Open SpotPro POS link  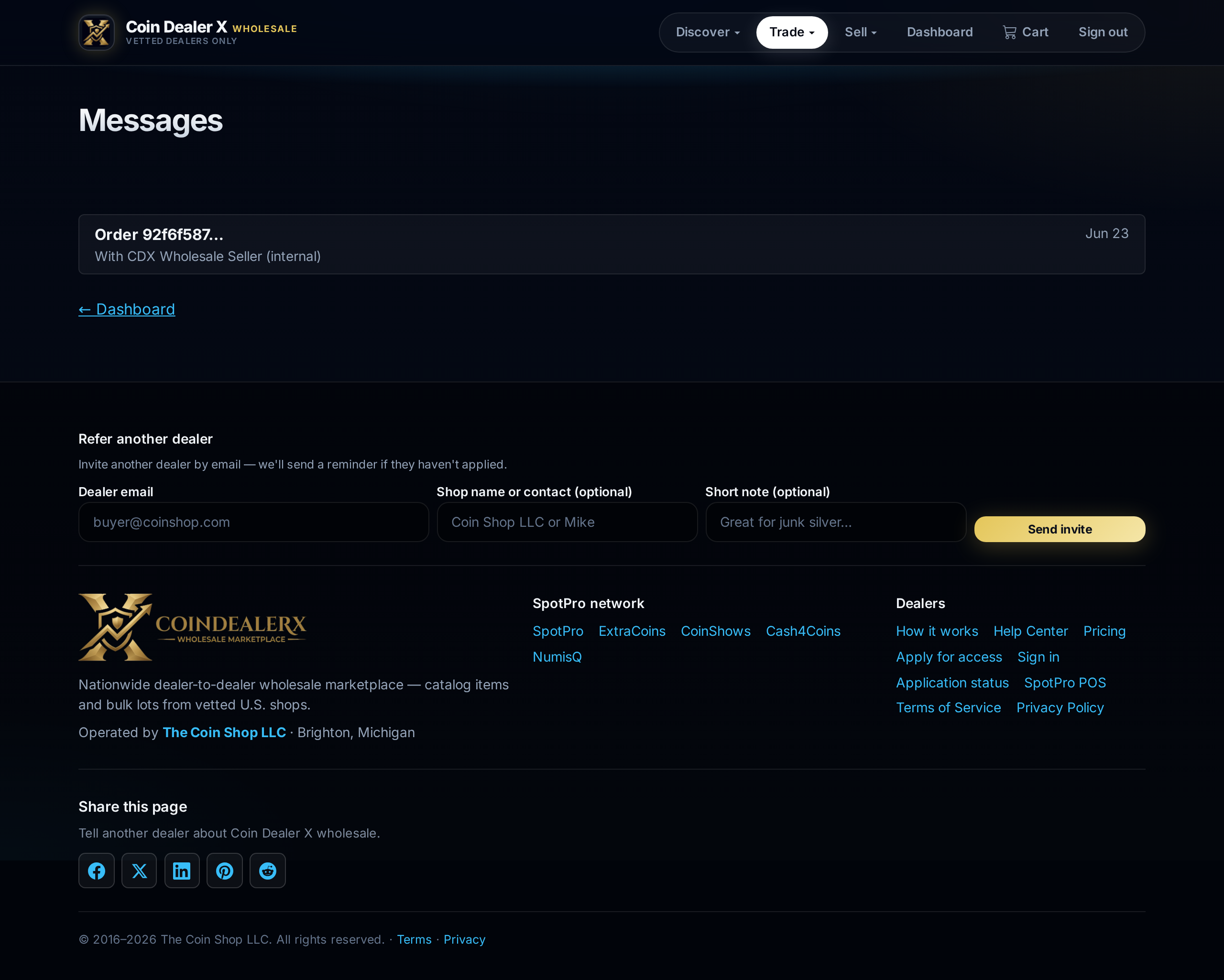tap(1064, 683)
